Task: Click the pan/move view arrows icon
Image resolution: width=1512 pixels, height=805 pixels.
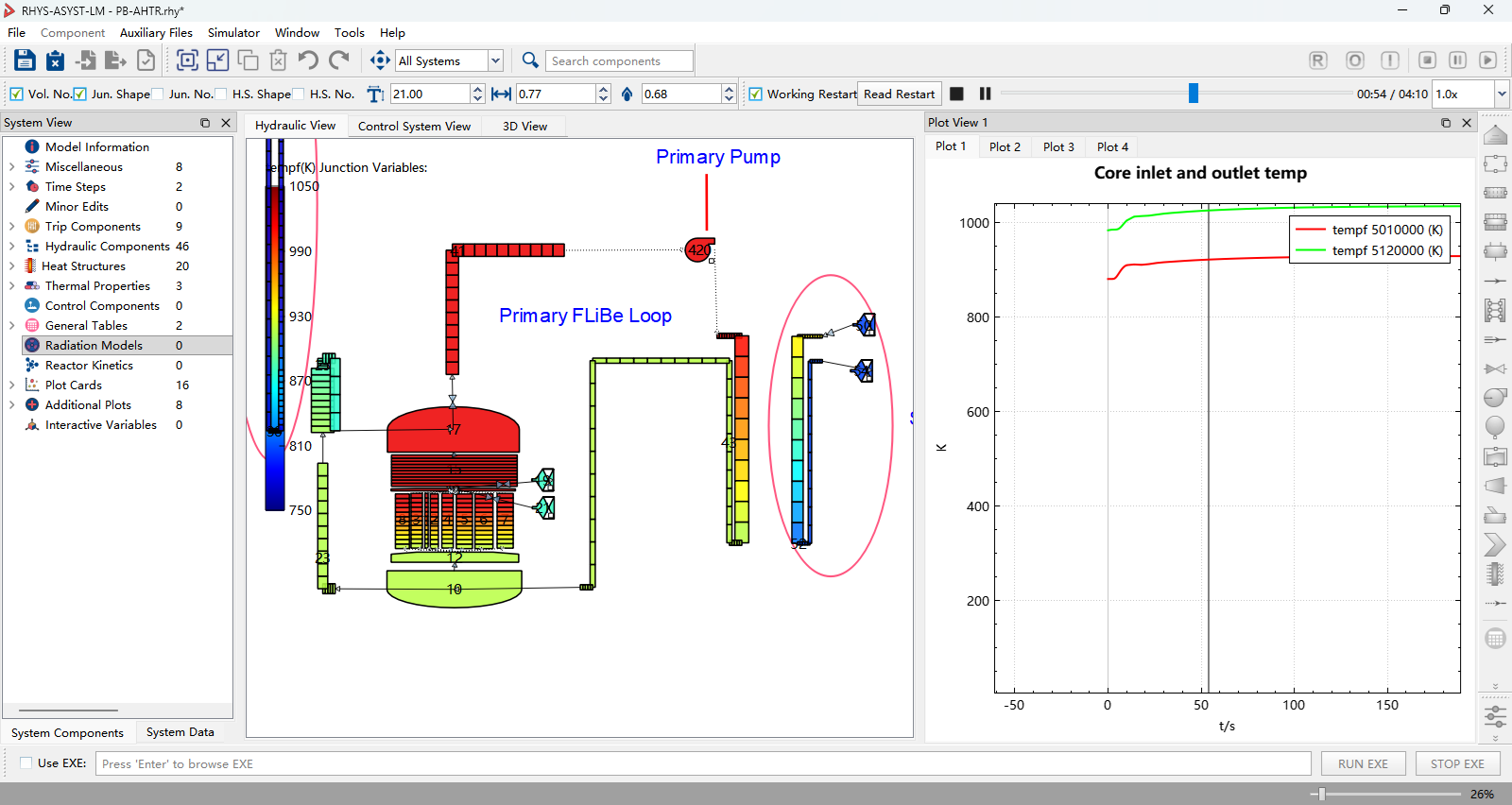Action: pos(380,60)
